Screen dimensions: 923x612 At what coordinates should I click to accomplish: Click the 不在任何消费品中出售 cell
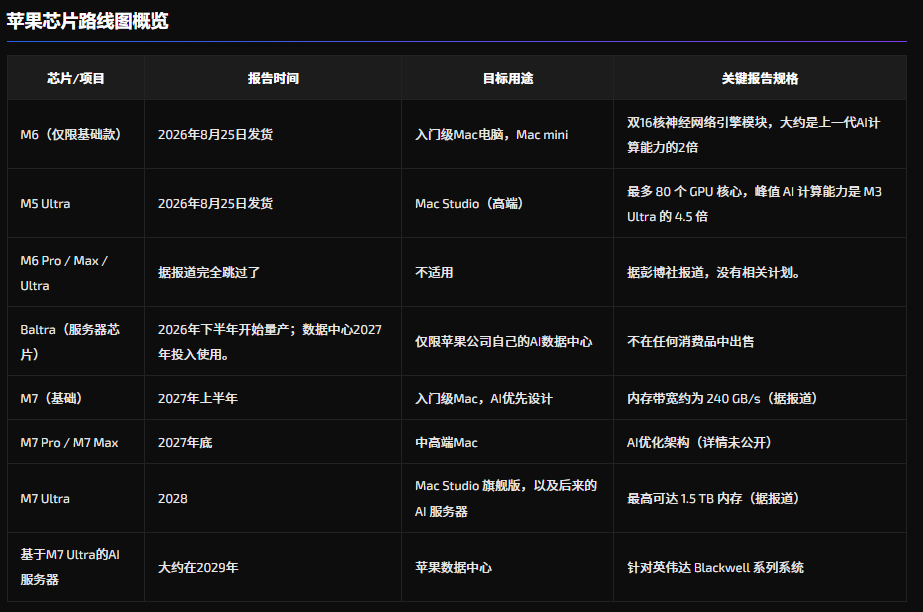click(x=760, y=341)
